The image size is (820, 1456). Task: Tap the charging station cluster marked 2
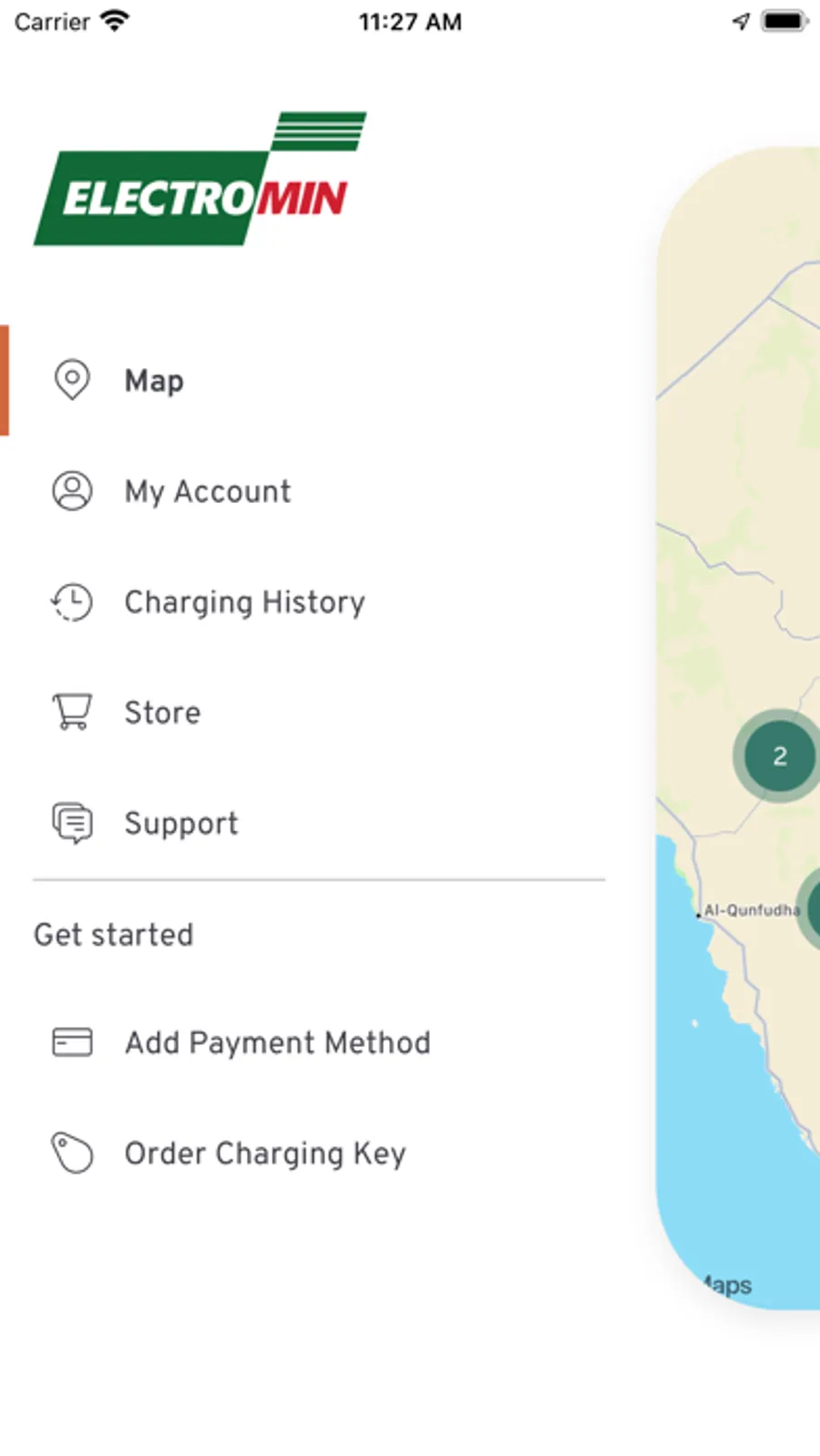[779, 755]
